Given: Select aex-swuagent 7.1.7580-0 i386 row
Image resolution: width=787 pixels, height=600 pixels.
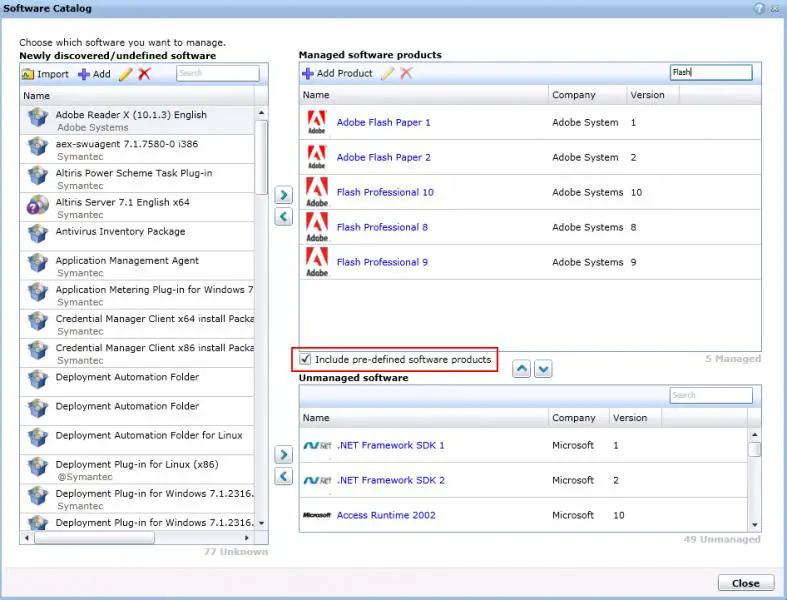Looking at the screenshot, I should [x=137, y=150].
